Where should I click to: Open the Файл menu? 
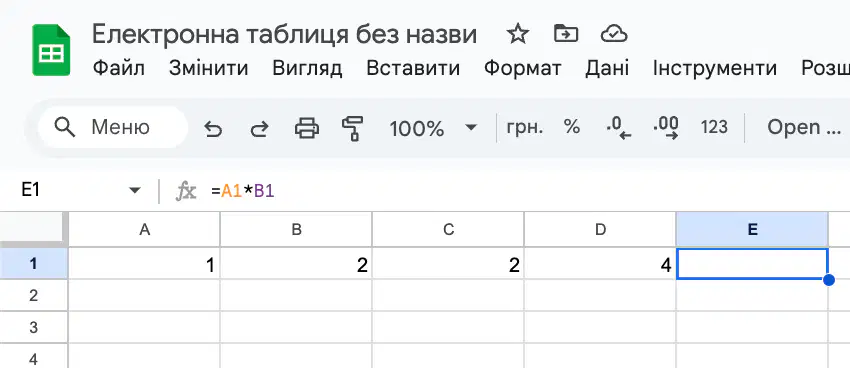pyautogui.click(x=119, y=68)
